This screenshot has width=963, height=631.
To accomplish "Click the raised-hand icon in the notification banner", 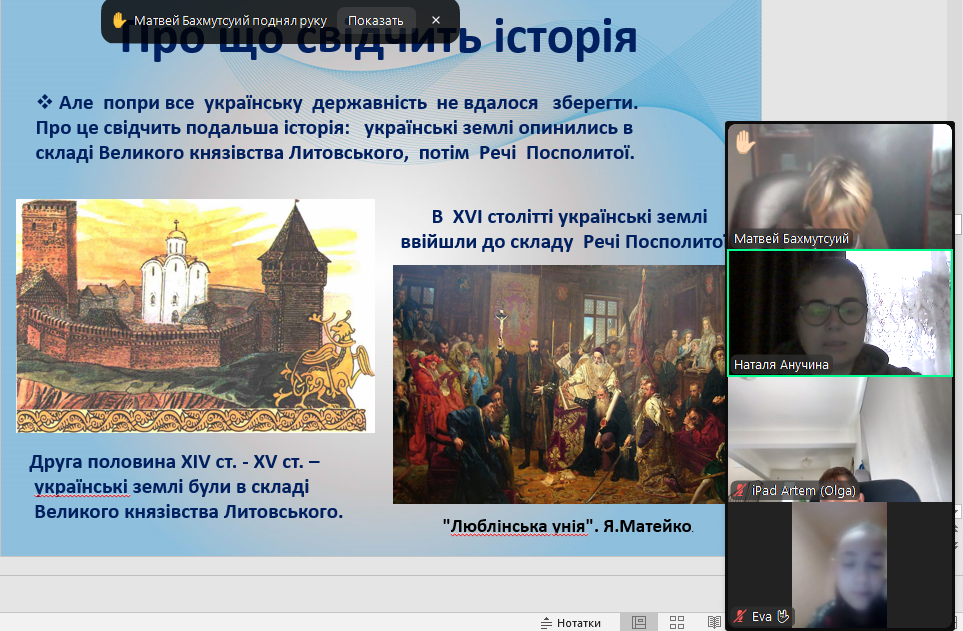I will [119, 21].
